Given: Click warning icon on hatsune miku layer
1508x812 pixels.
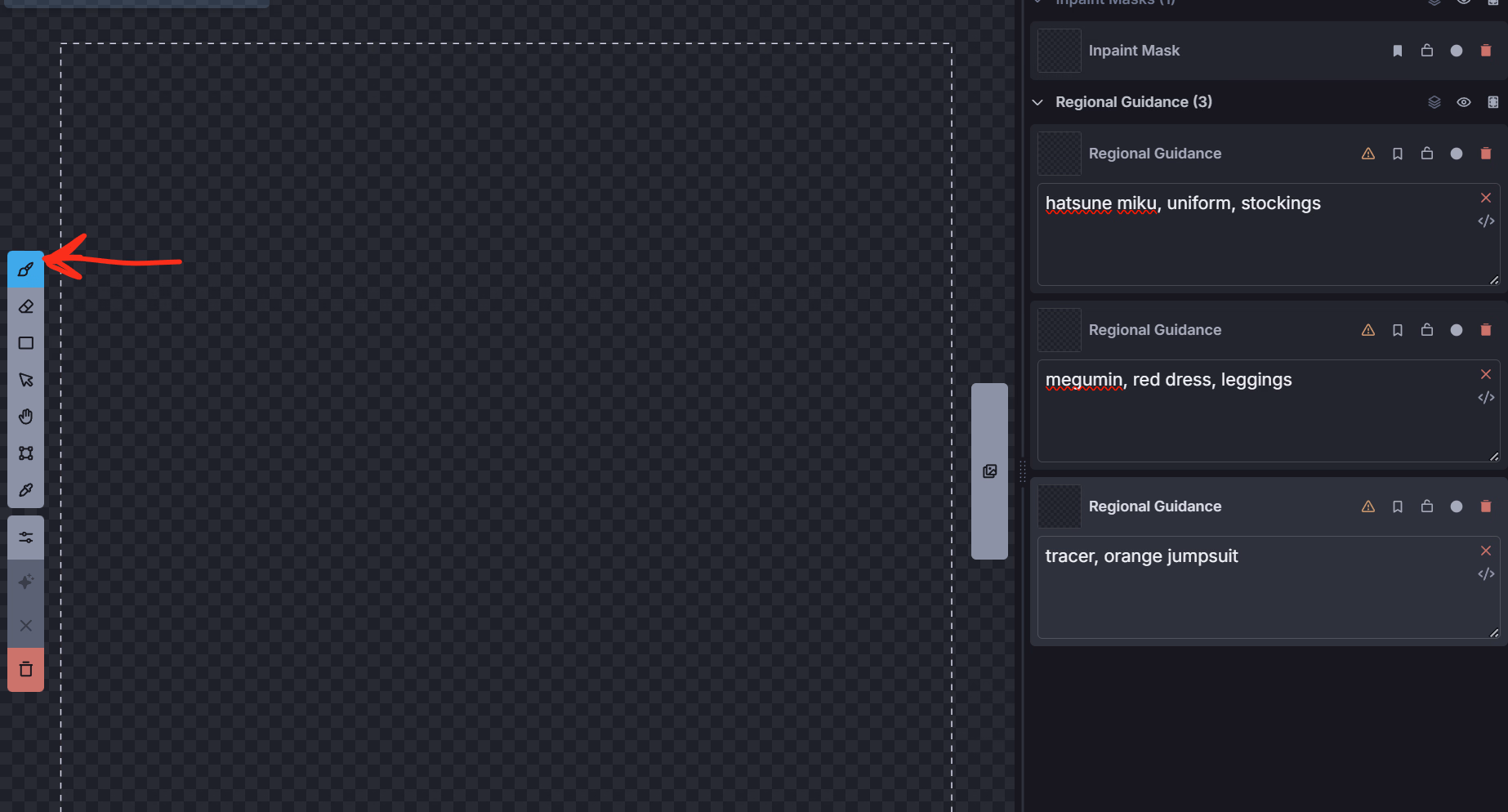Looking at the screenshot, I should (1368, 154).
